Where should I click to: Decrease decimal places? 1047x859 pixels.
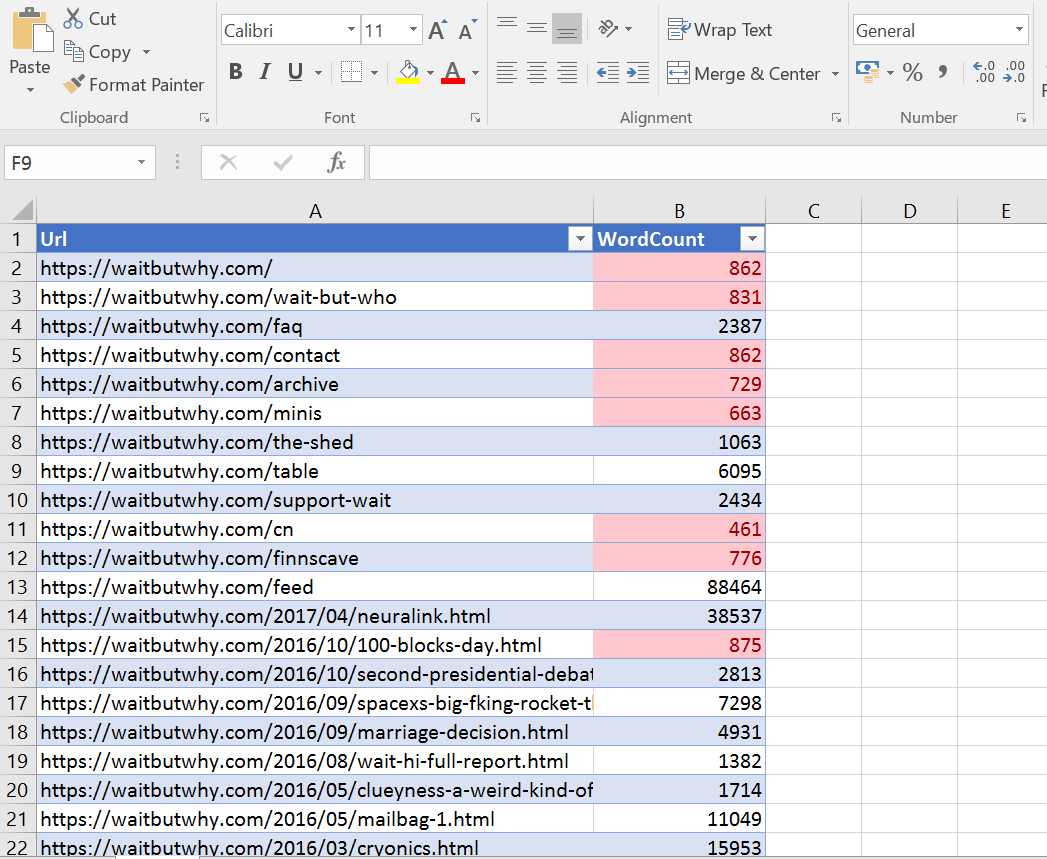1014,71
